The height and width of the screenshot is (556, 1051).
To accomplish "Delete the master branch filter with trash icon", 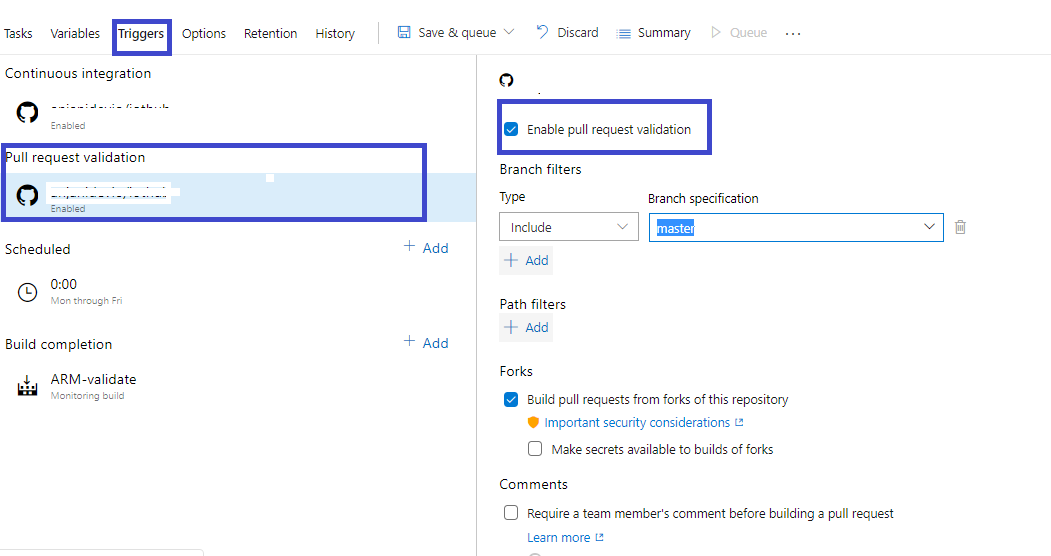I will point(960,227).
